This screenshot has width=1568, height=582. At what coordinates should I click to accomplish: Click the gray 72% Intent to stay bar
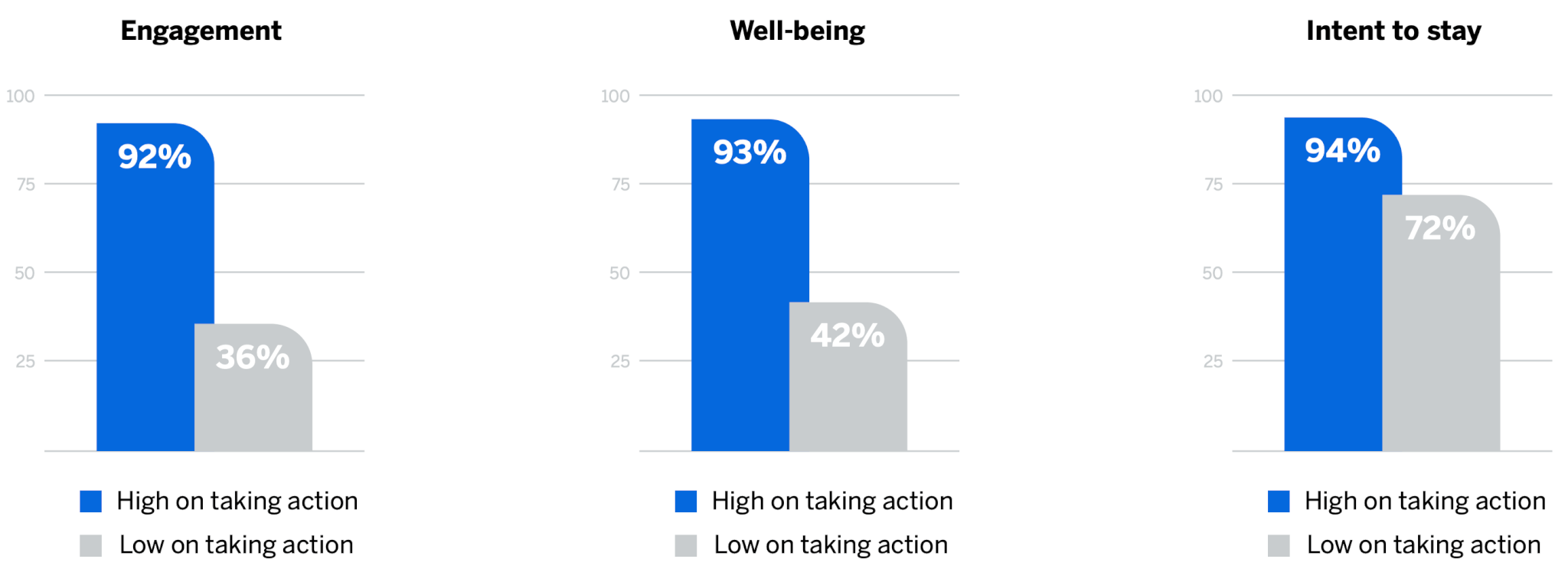[x=1441, y=323]
